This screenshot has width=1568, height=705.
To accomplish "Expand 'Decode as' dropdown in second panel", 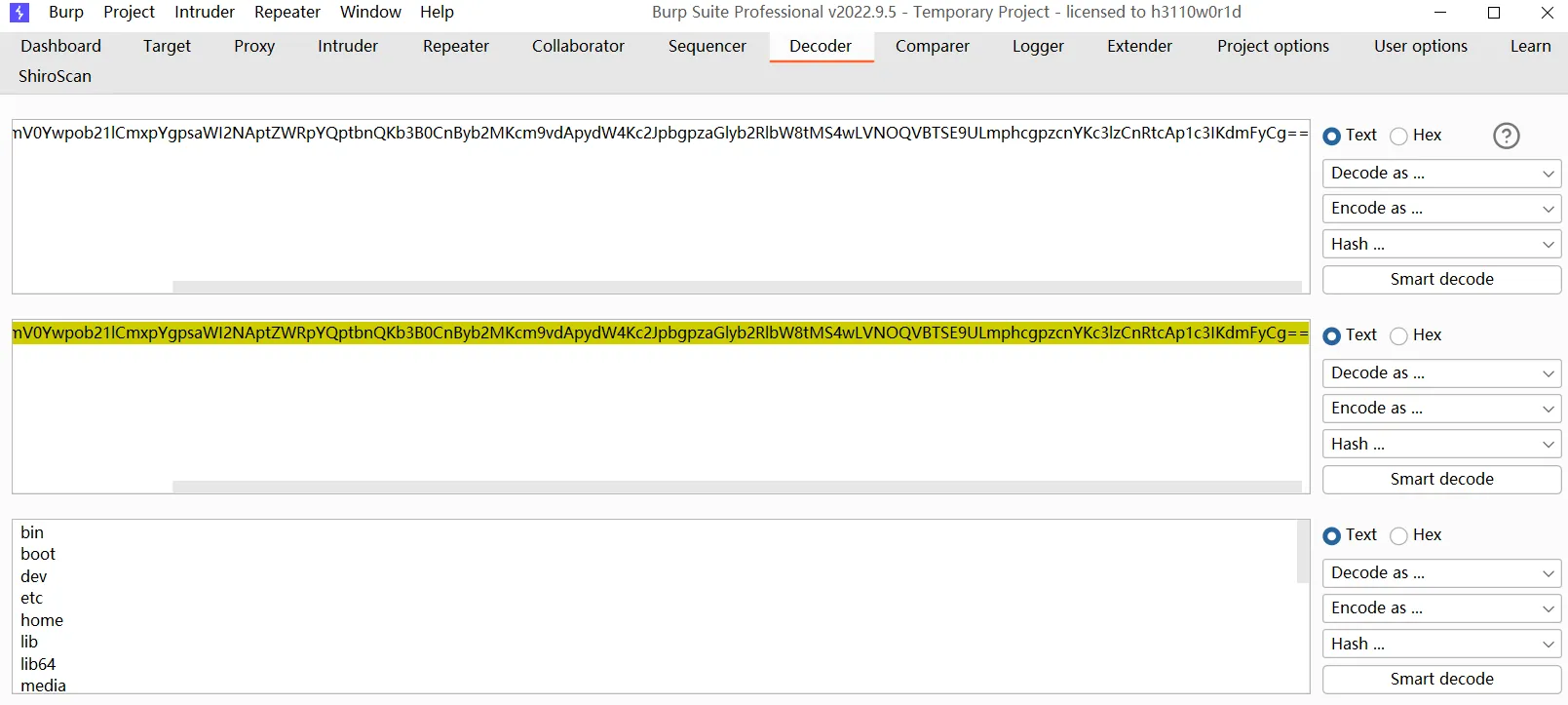I will pyautogui.click(x=1441, y=373).
